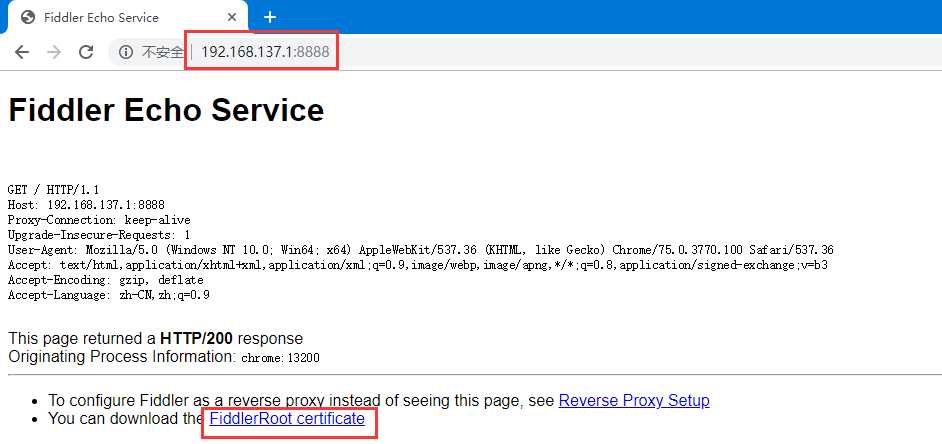Click the 'chrome:13200' process text
The image size is (942, 444).
point(281,358)
